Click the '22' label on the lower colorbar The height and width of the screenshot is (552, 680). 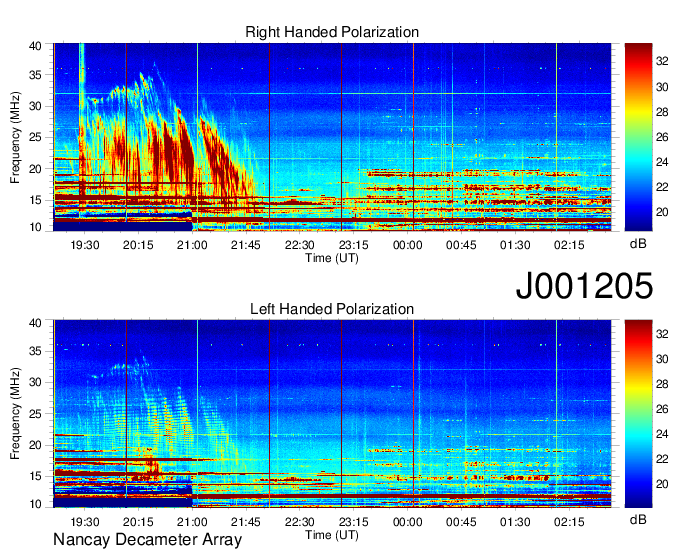click(662, 459)
